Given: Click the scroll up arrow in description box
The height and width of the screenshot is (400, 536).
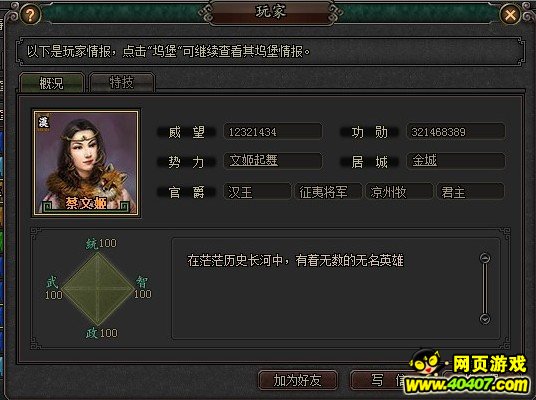Looking at the screenshot, I should pos(485,258).
